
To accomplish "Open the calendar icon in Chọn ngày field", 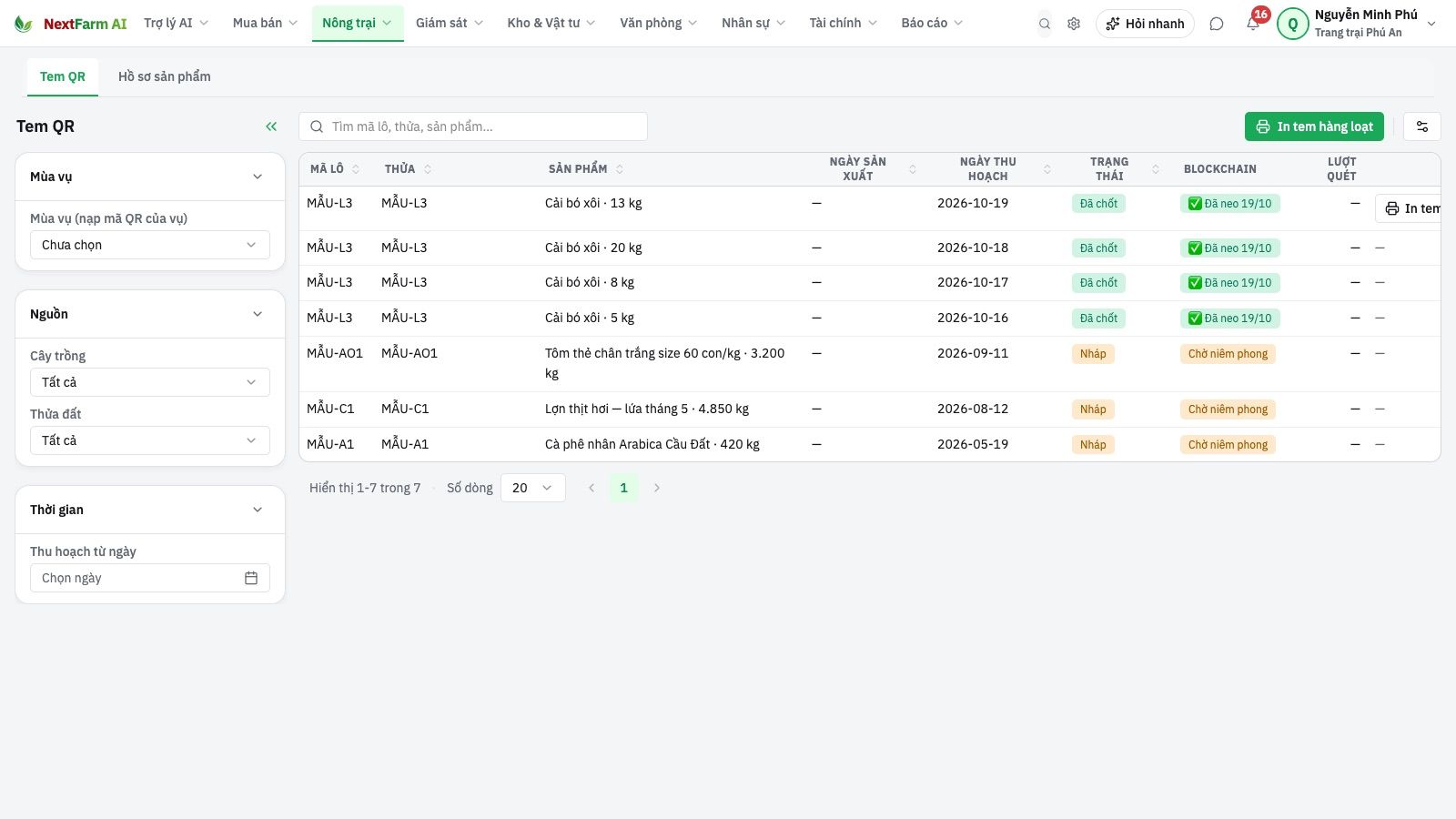I will click(x=251, y=578).
